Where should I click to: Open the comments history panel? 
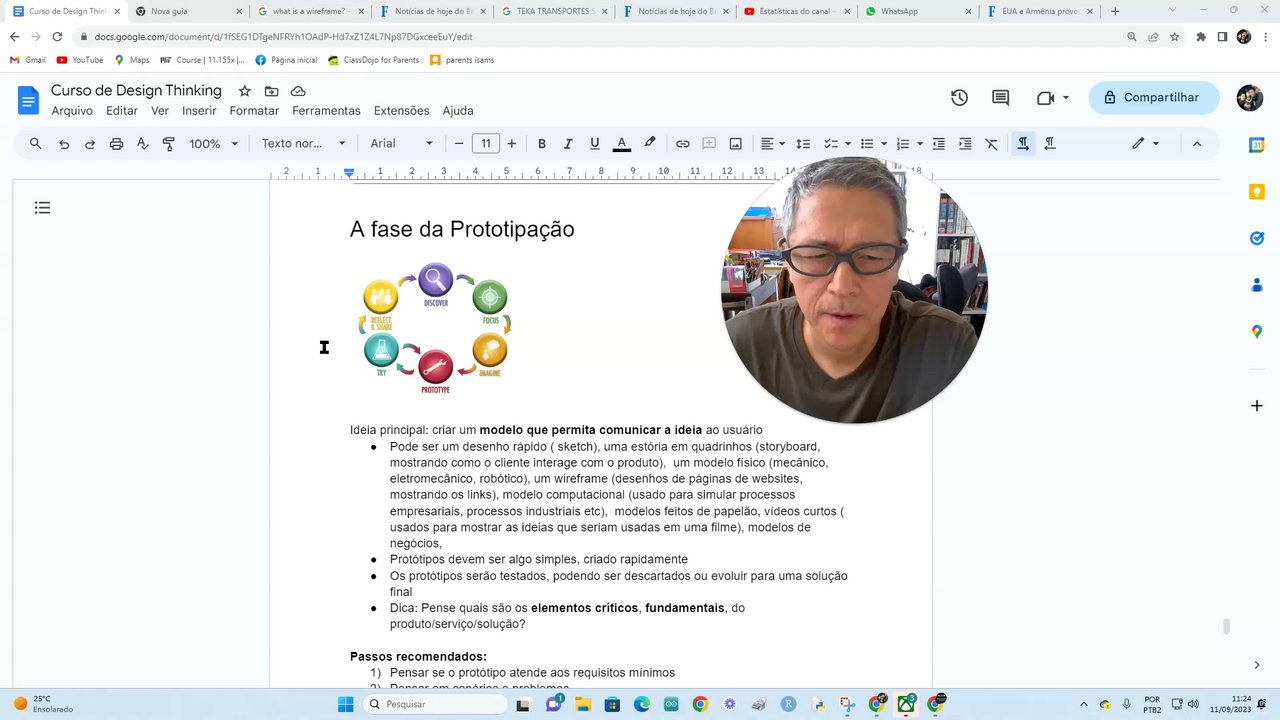pos(1000,98)
